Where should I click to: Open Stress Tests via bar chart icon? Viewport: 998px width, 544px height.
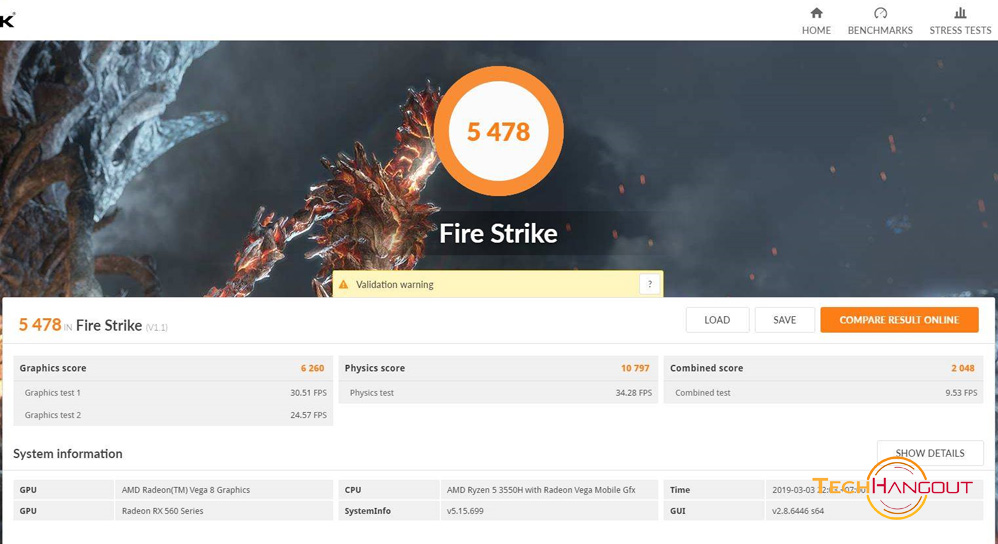coord(960,13)
